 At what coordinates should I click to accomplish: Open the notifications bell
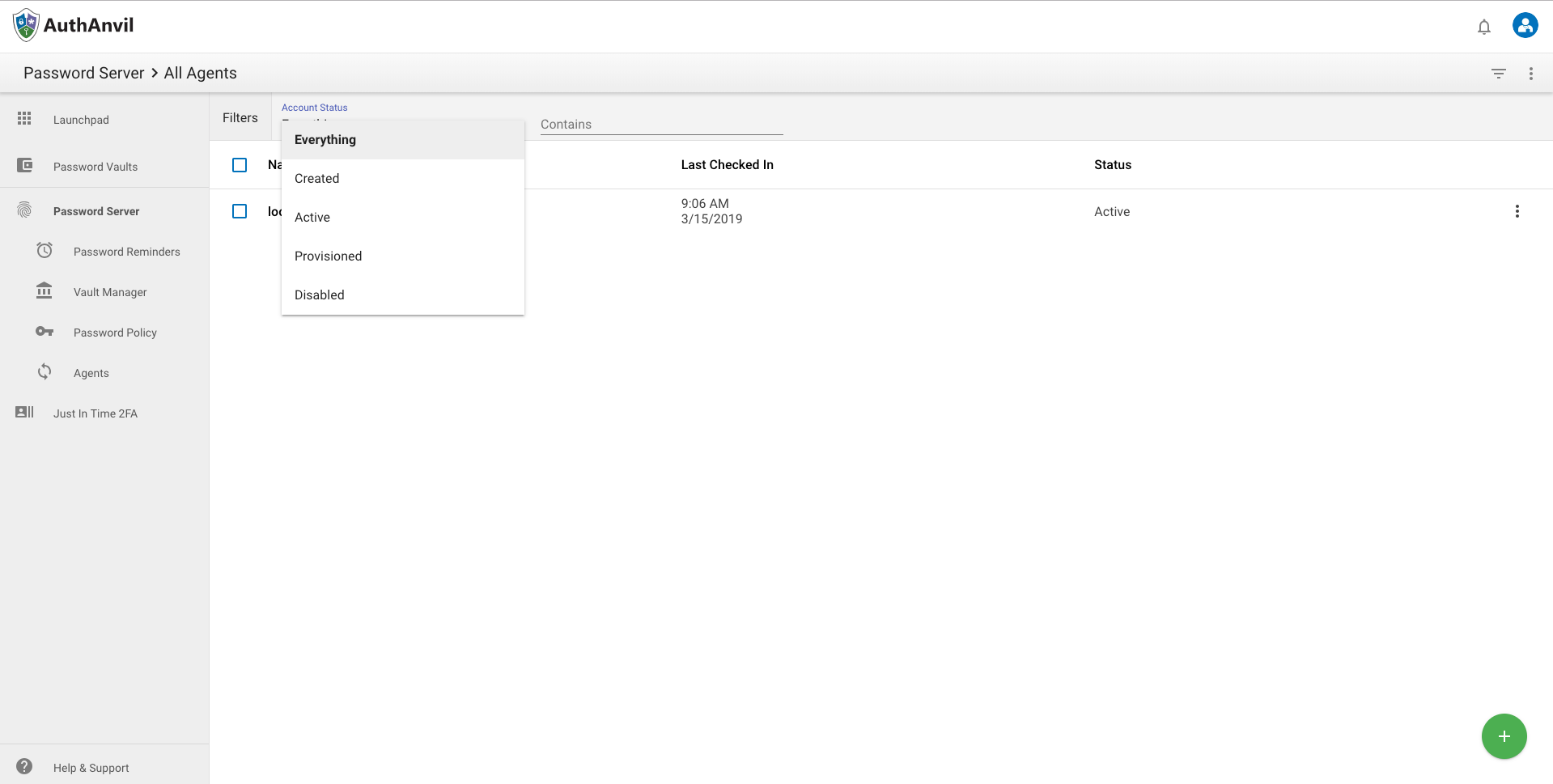tap(1484, 27)
